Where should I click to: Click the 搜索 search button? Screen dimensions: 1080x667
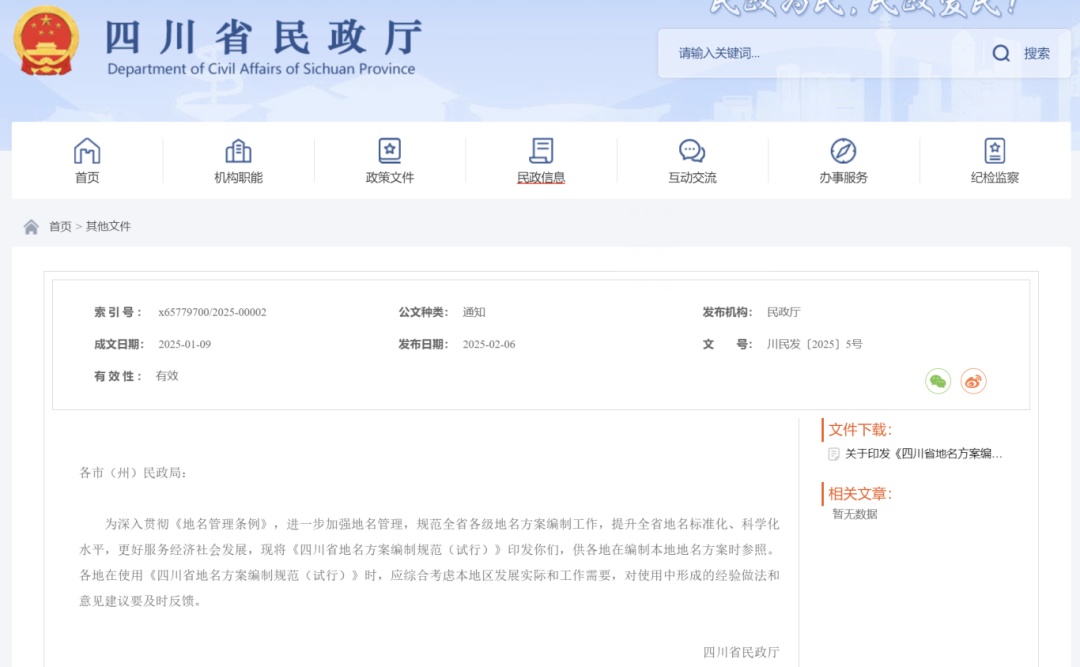(1035, 53)
